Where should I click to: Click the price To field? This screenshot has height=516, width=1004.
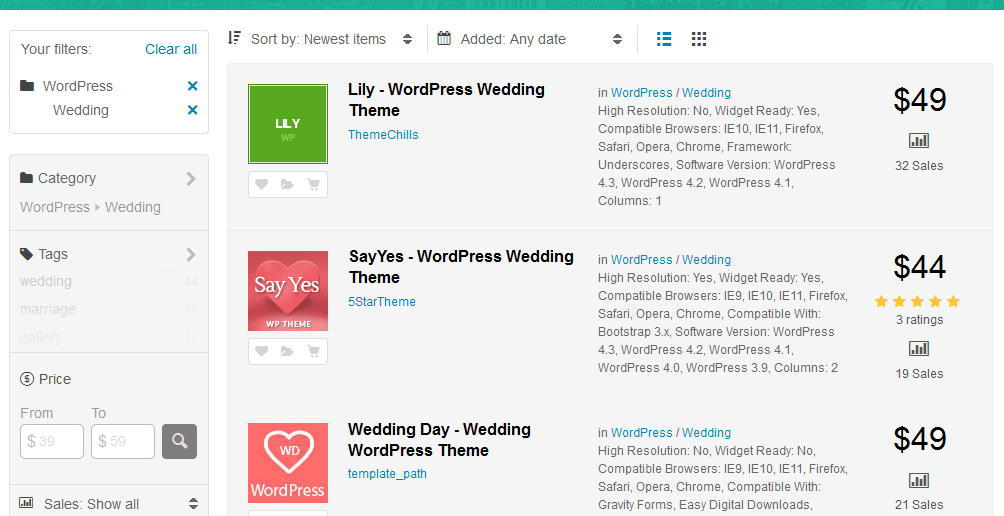[x=123, y=441]
